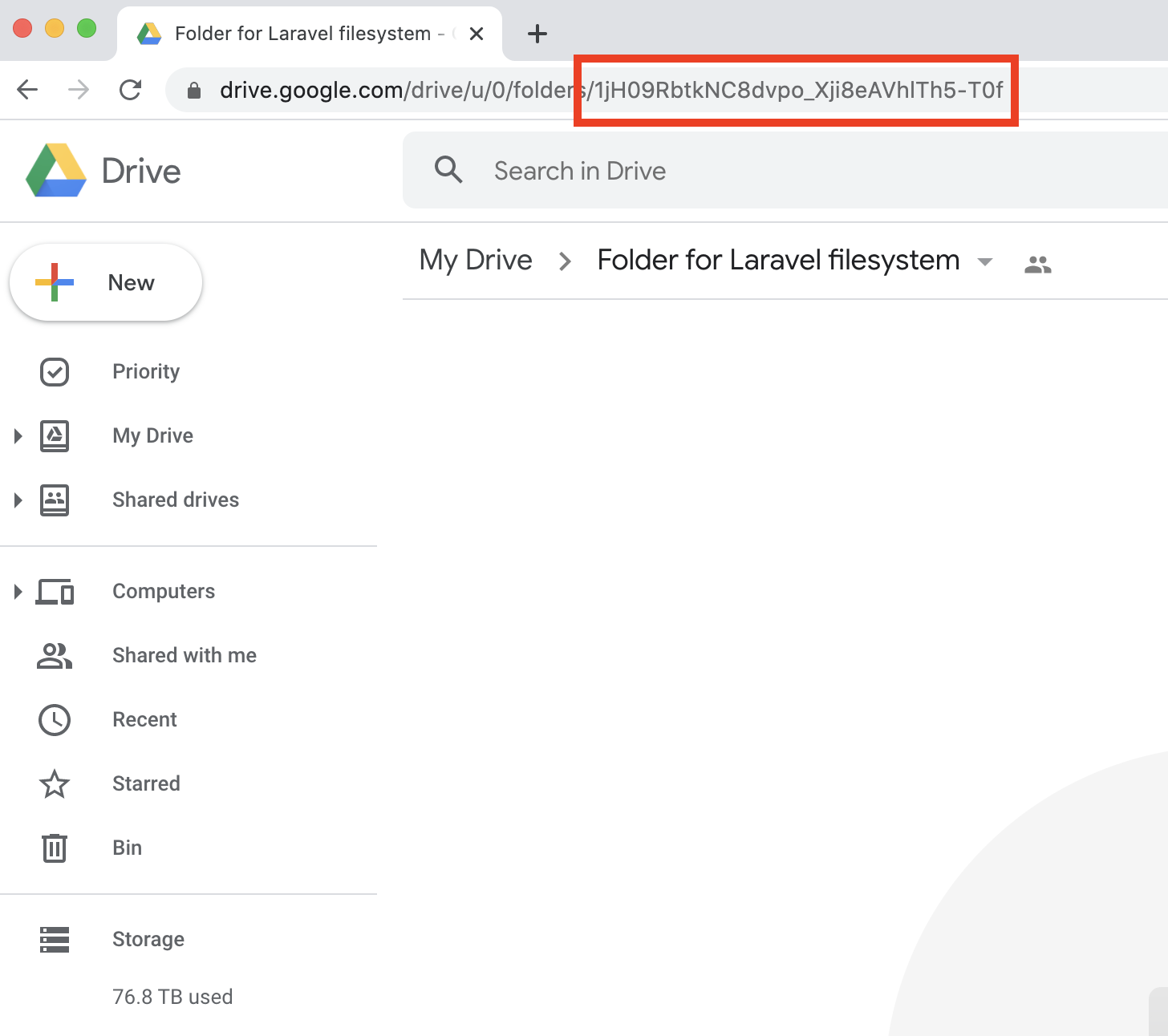The image size is (1168, 1036).
Task: Click the search magnifier icon
Action: 448,170
